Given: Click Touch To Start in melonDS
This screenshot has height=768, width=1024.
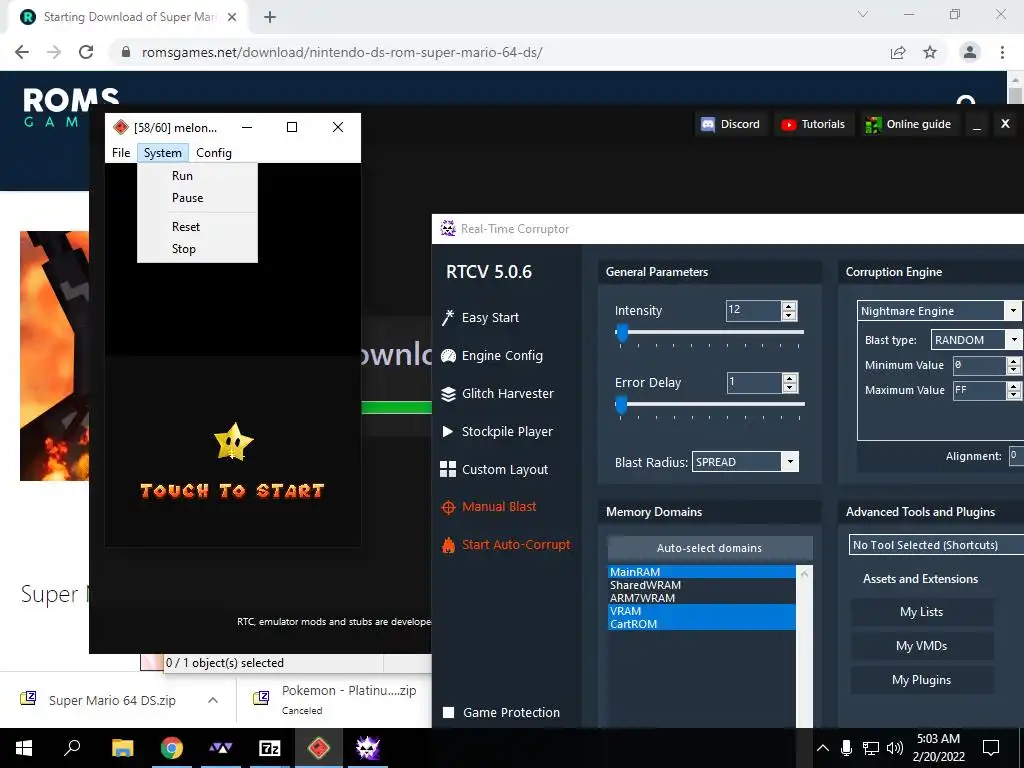Looking at the screenshot, I should tap(232, 491).
